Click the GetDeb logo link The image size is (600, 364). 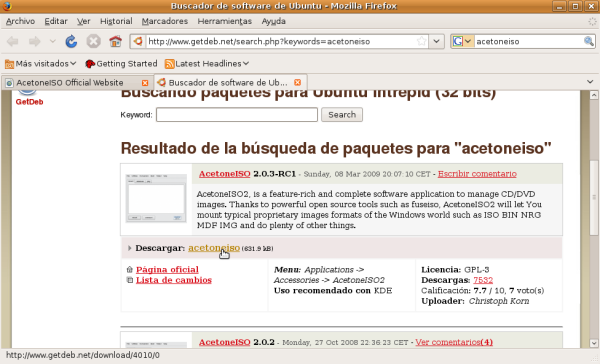[x=29, y=98]
